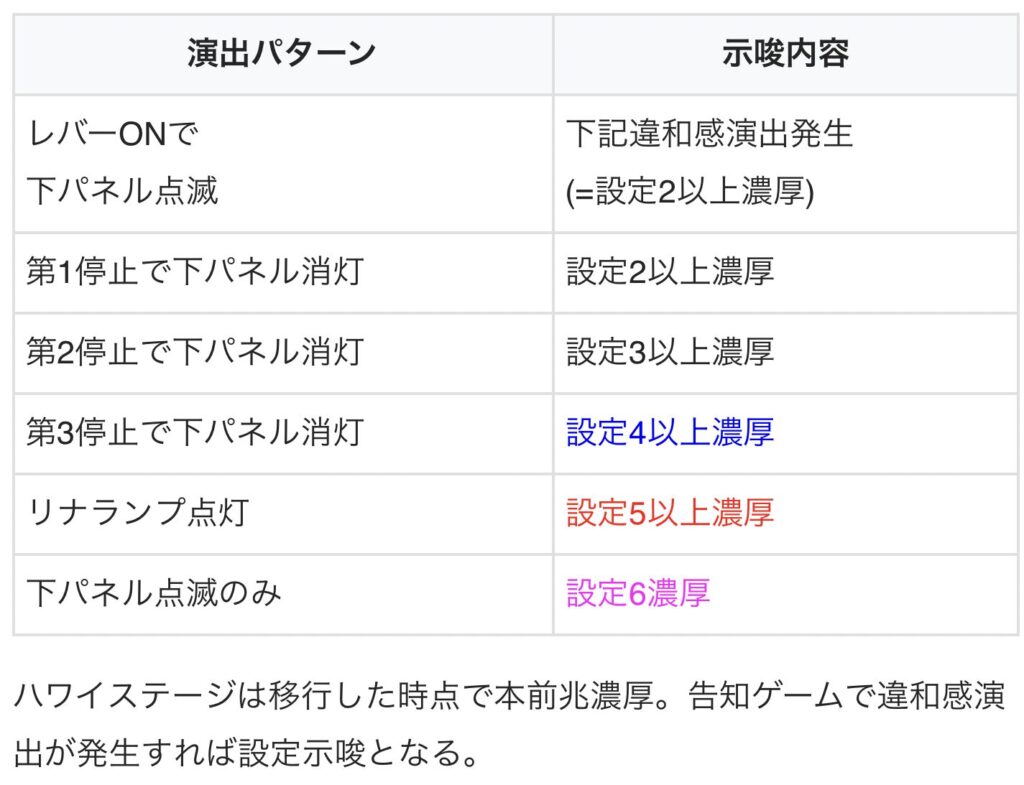Select 第2停止で下パネル消灯 row label

click(x=195, y=351)
